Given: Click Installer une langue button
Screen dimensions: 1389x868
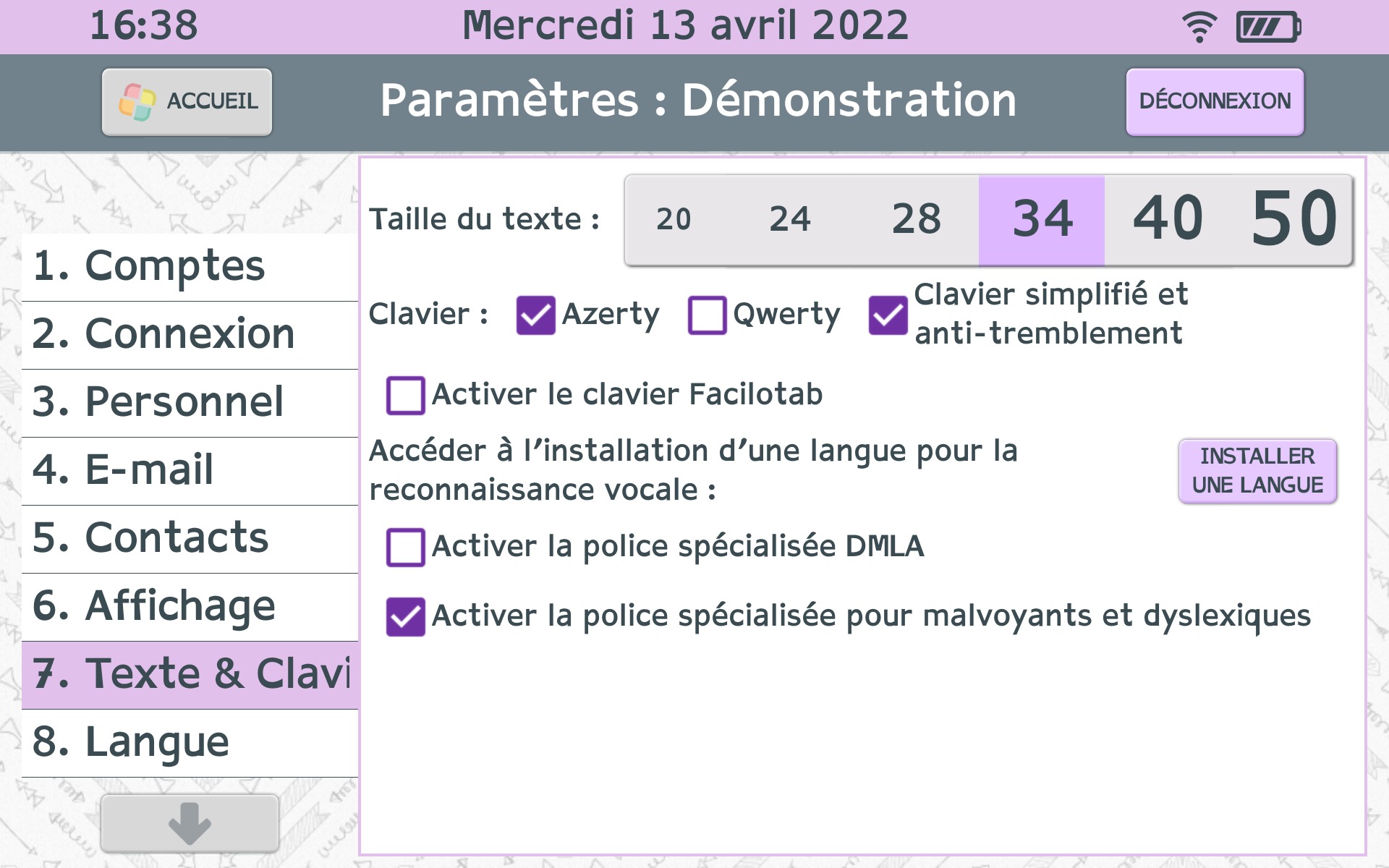Looking at the screenshot, I should [x=1257, y=471].
